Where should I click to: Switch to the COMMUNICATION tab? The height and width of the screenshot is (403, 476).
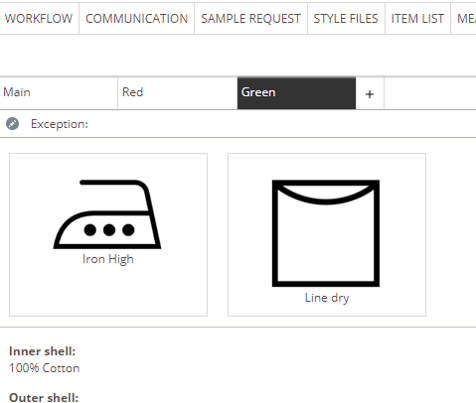(x=137, y=19)
